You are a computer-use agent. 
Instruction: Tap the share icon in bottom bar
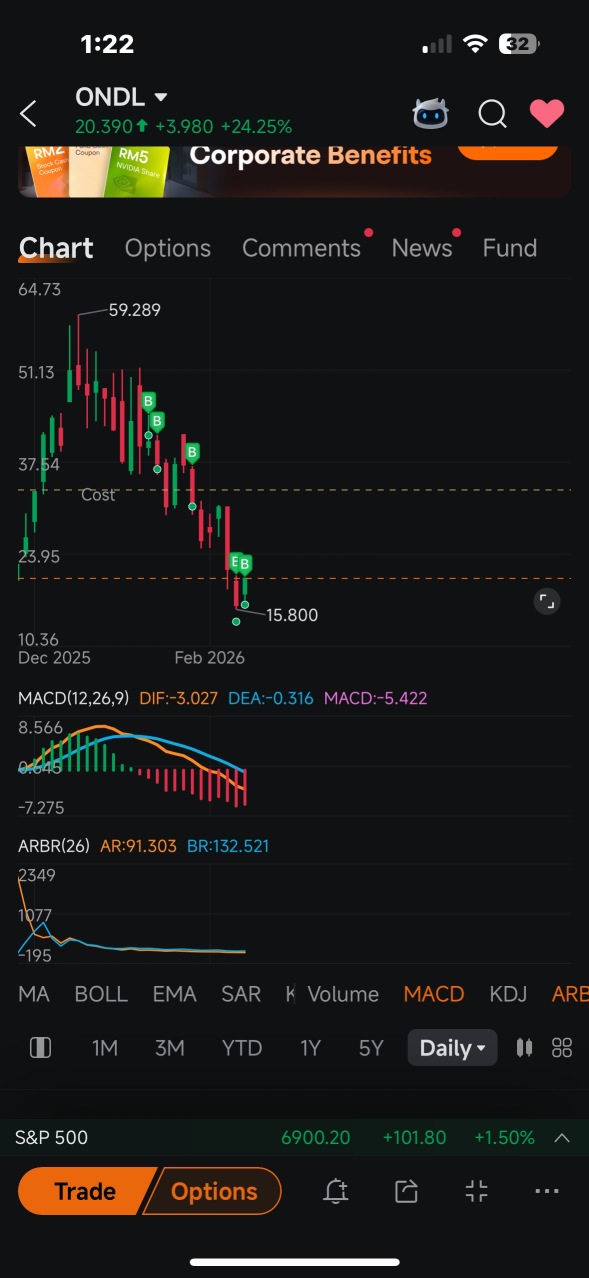[x=406, y=1191]
